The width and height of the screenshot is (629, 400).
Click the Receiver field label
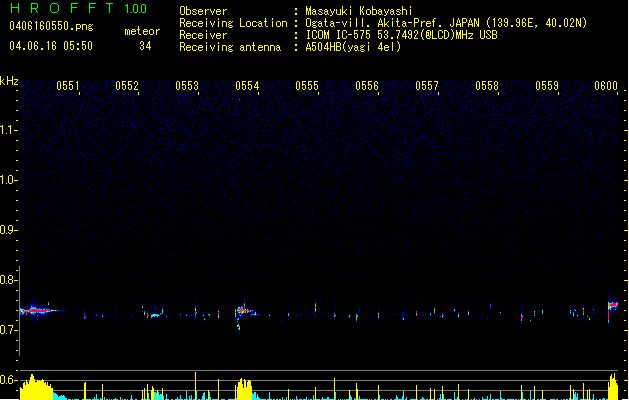[x=203, y=35]
